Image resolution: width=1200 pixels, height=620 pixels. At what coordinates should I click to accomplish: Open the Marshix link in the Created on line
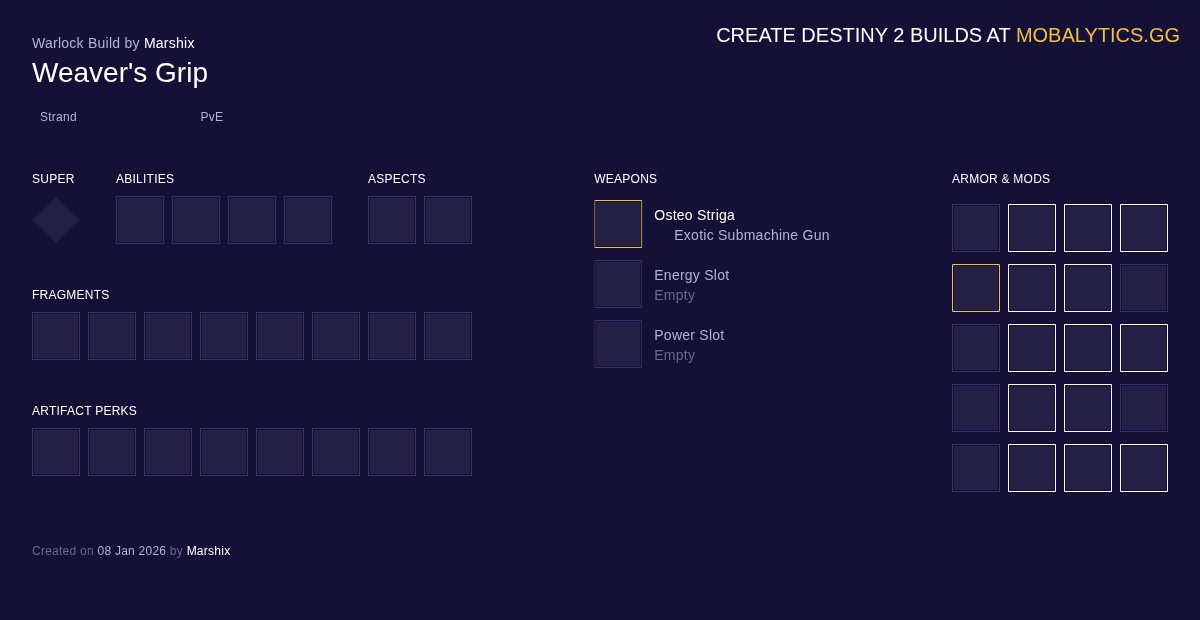208,551
